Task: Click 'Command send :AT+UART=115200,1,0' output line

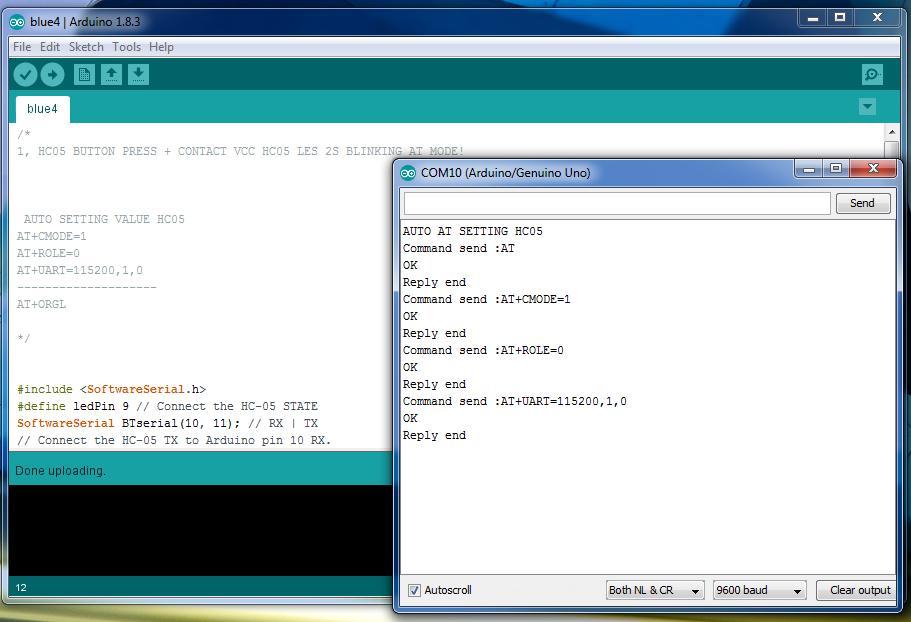Action: (514, 401)
